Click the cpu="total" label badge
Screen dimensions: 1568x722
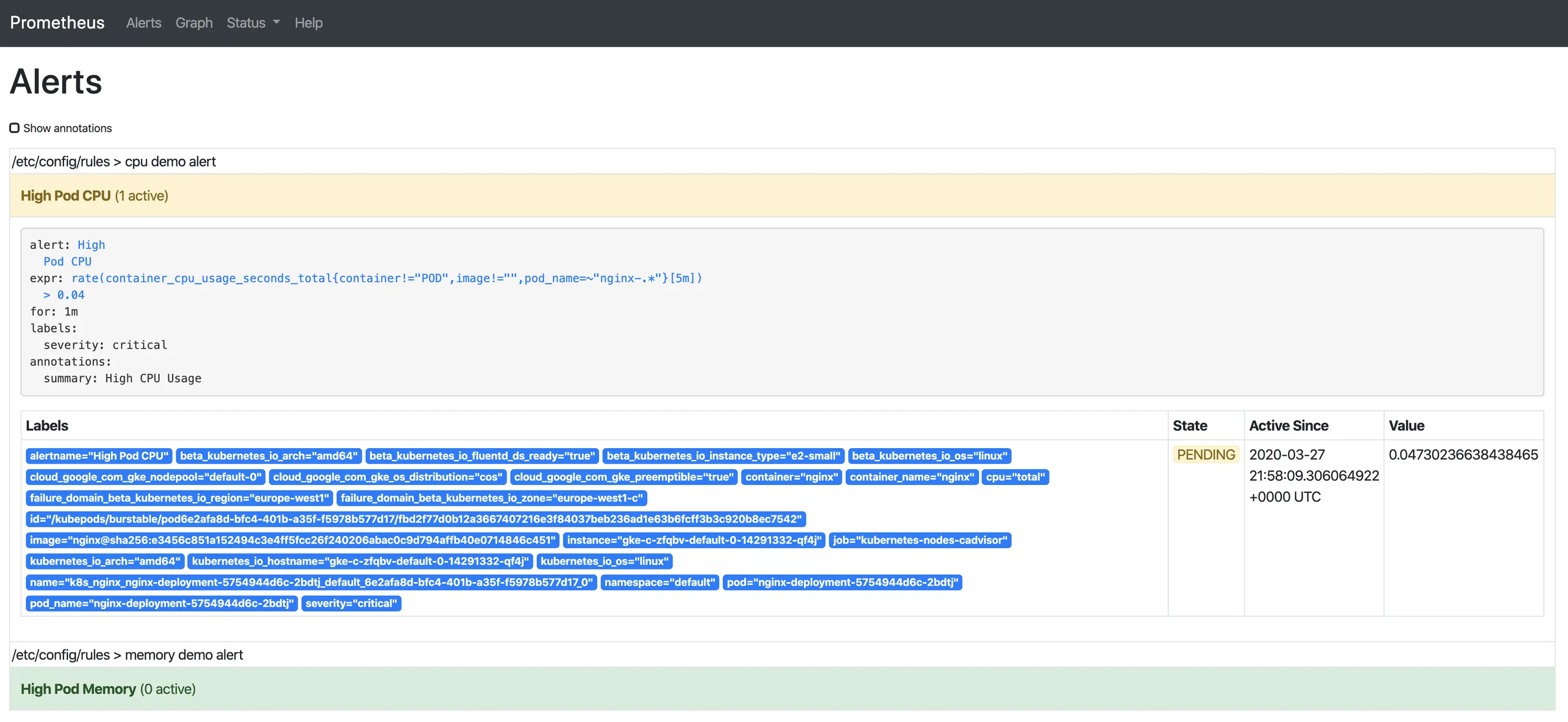coord(1015,477)
